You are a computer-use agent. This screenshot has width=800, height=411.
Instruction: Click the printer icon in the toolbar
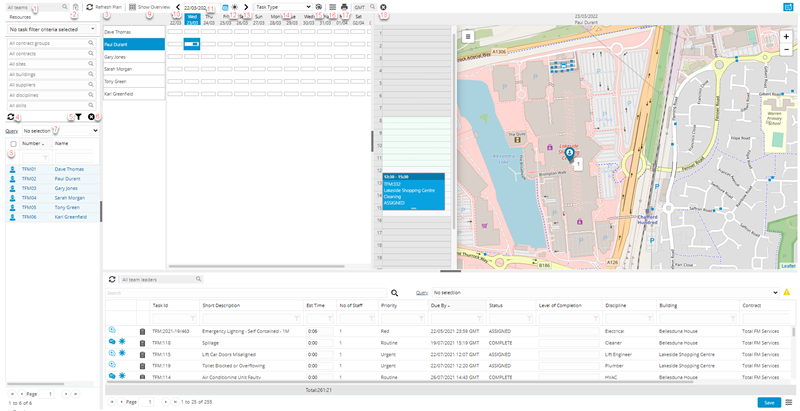344,7
